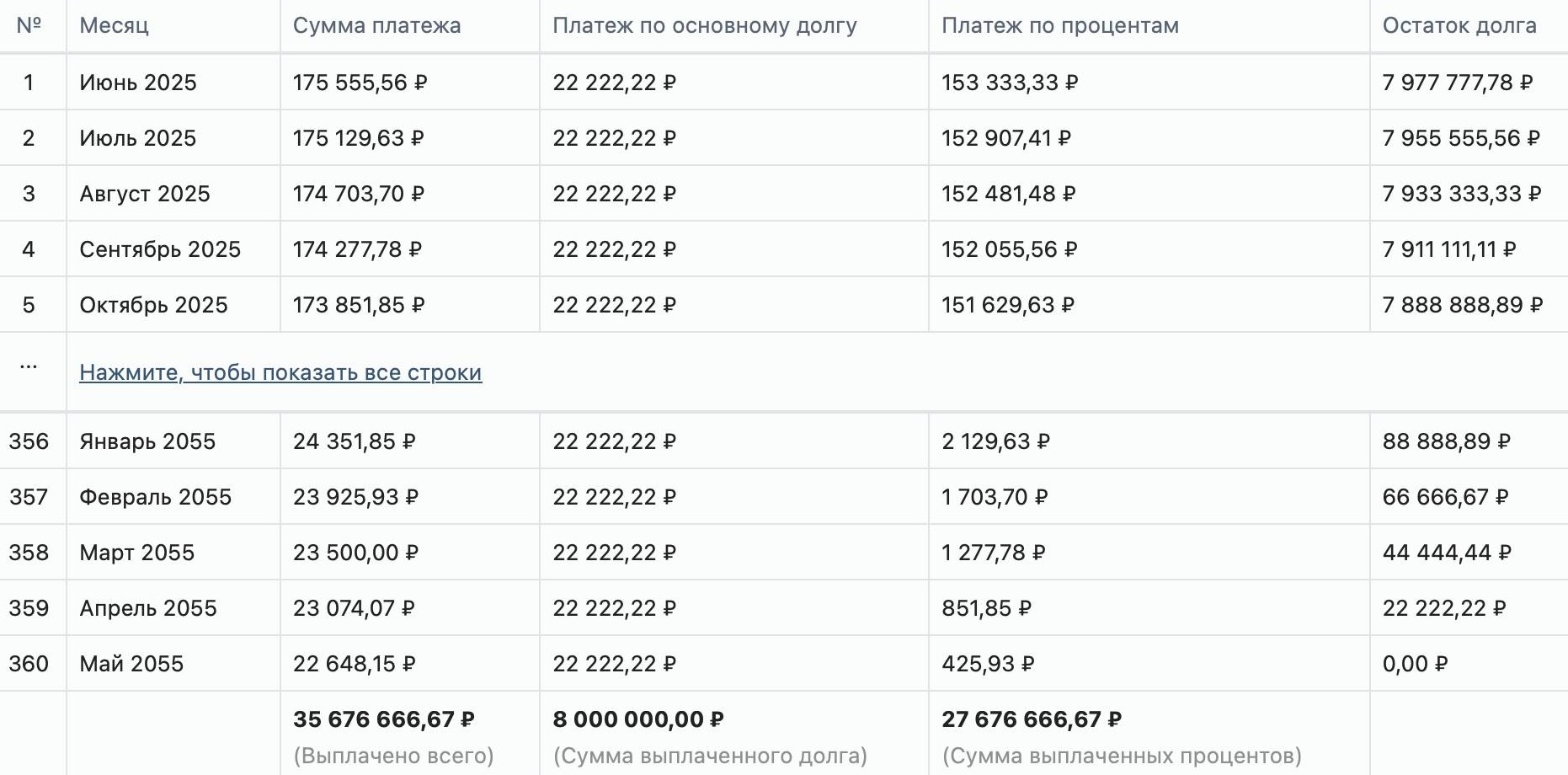Click interest payment 152 481,48 ₽

(x=1009, y=194)
